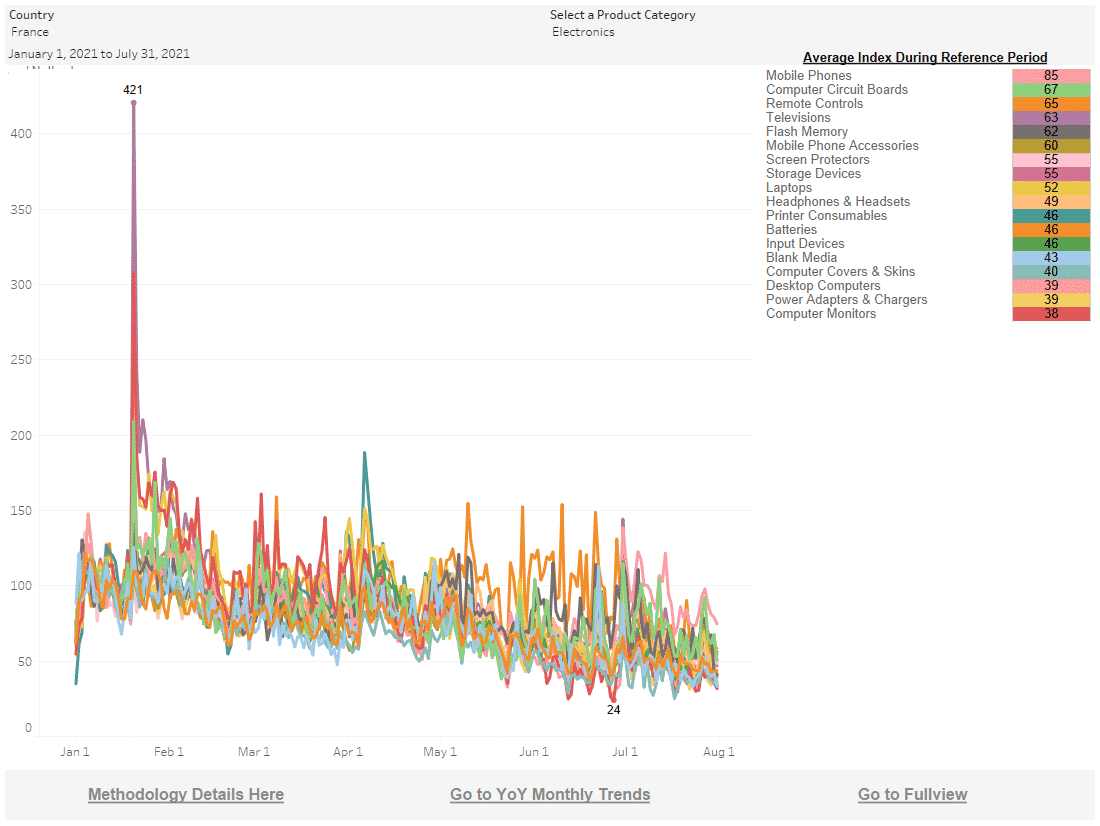Open the Go to YoY Monthly Trends link
The width and height of the screenshot is (1100, 826).
pos(550,794)
